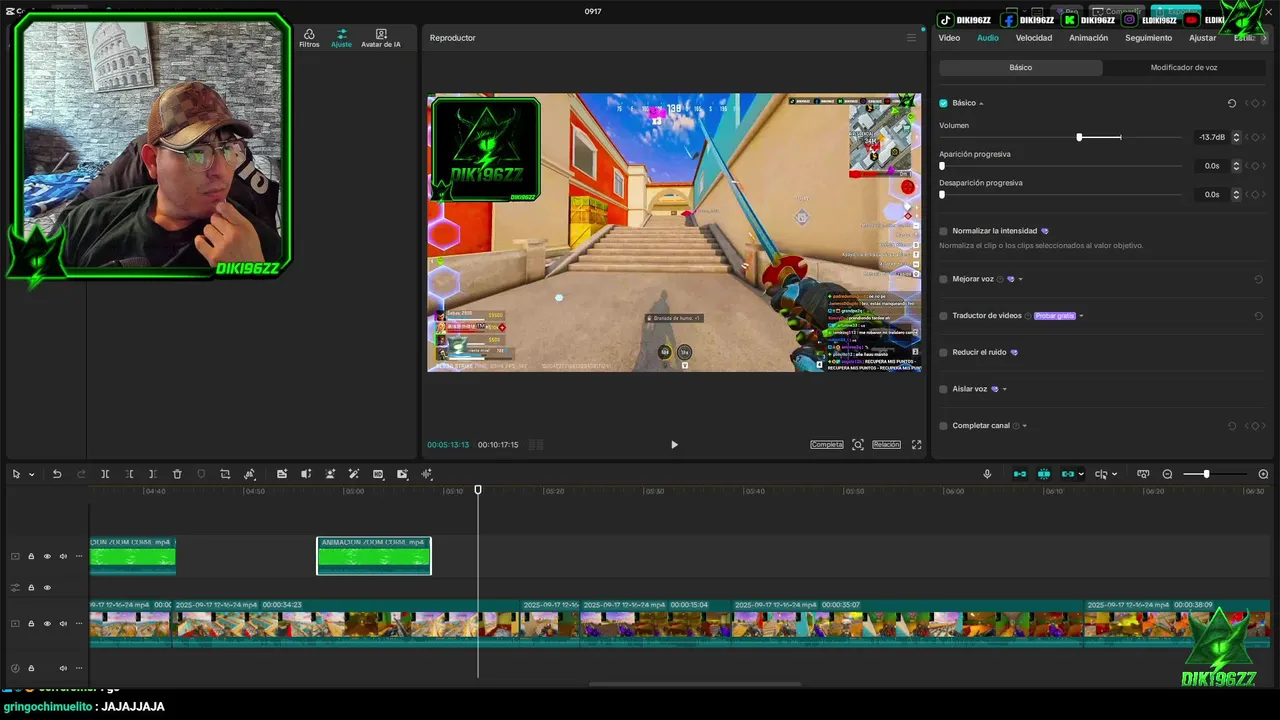This screenshot has height=720, width=1280.
Task: Split the clip at the playhead
Action: (105, 474)
